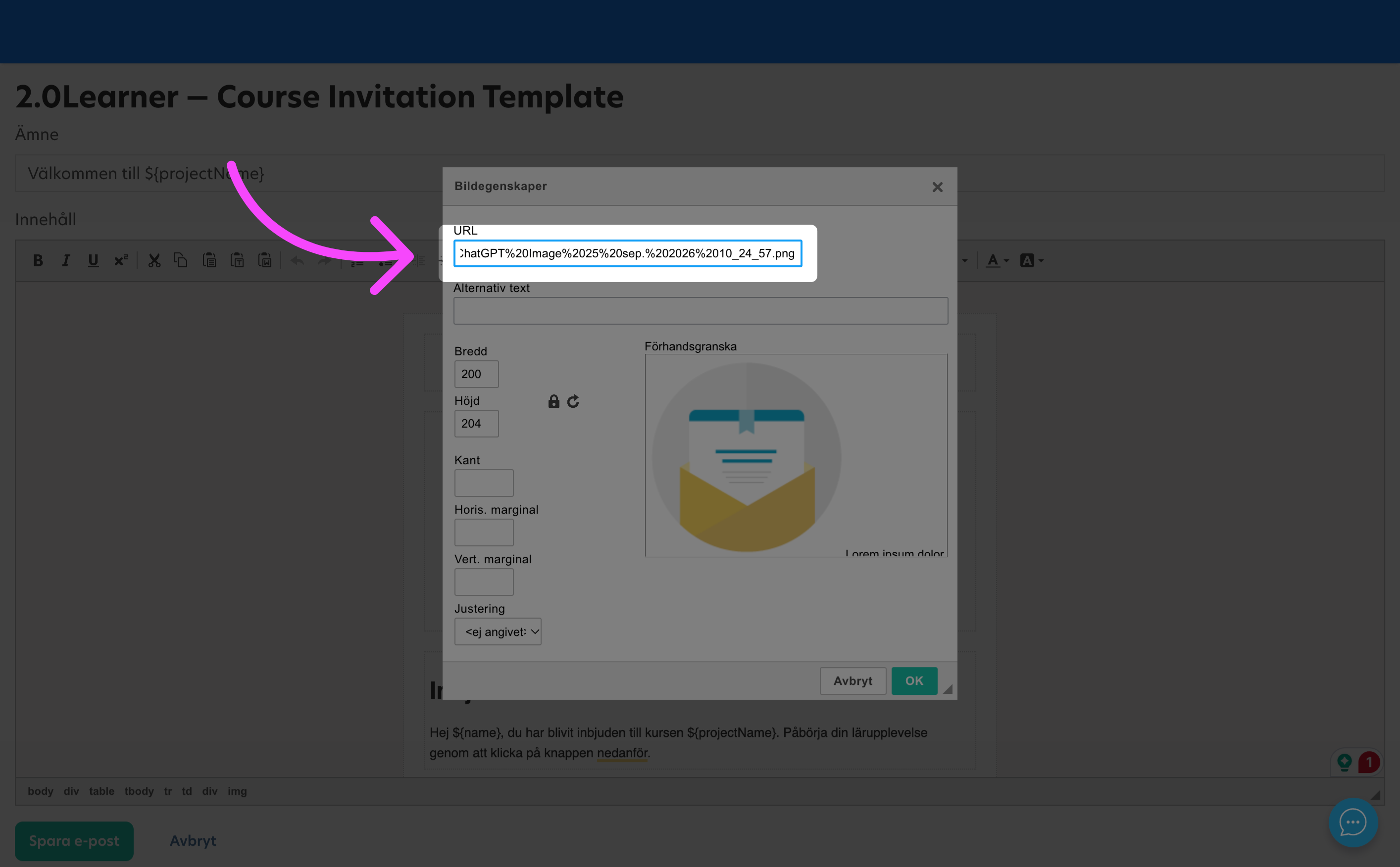
Task: Paste from Word icon
Action: [264, 261]
